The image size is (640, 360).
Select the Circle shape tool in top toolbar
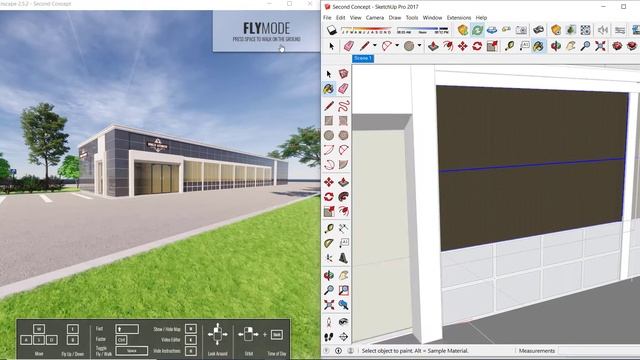(409, 46)
